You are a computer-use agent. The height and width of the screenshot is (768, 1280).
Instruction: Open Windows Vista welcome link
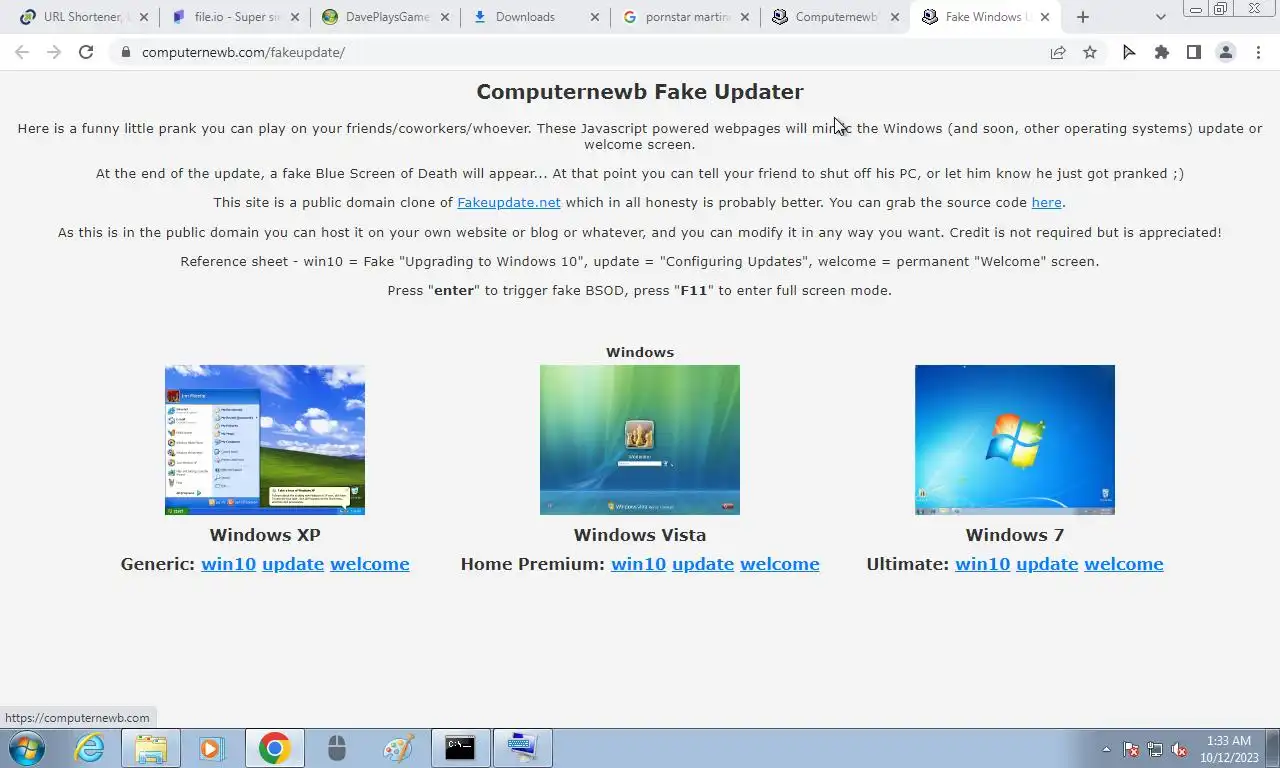pyautogui.click(x=780, y=564)
